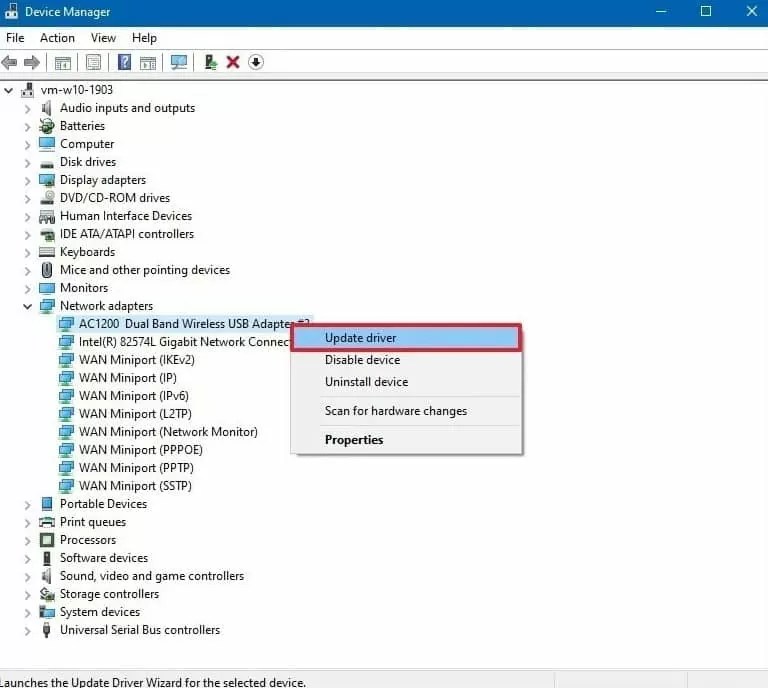Viewport: 768px width, 688px height.
Task: Select WAN Miniport (IKEv2)
Action: [137, 360]
